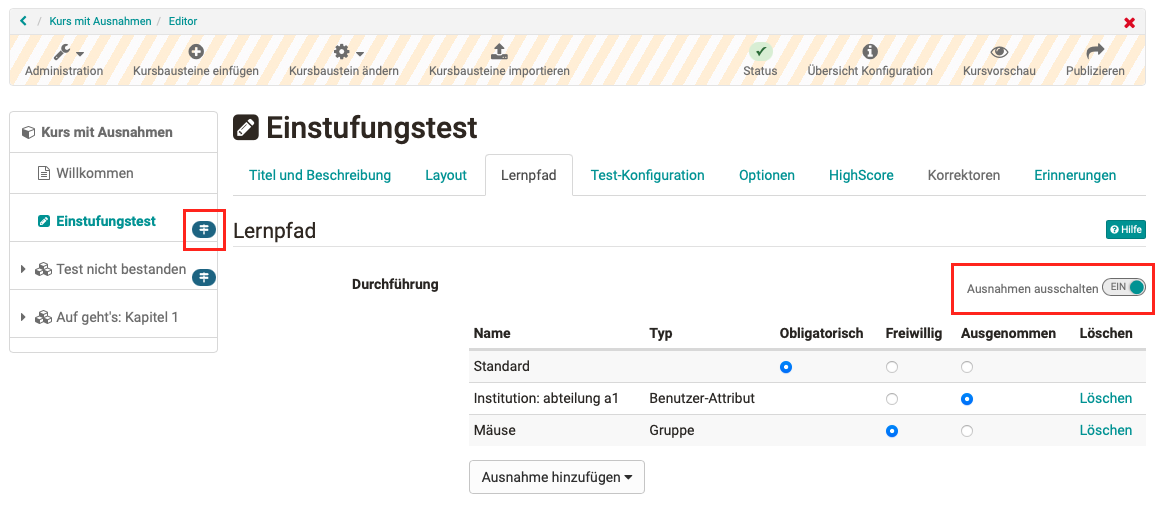The height and width of the screenshot is (522, 1159).
Task: Click Löschen link for Mäuse row
Action: coord(1105,430)
